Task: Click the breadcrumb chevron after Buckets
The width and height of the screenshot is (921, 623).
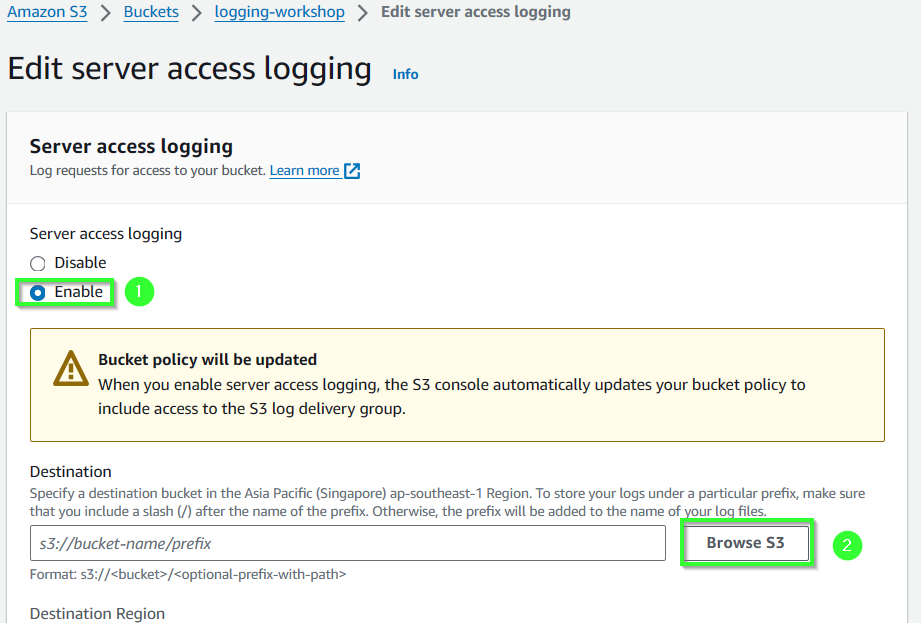Action: point(197,13)
